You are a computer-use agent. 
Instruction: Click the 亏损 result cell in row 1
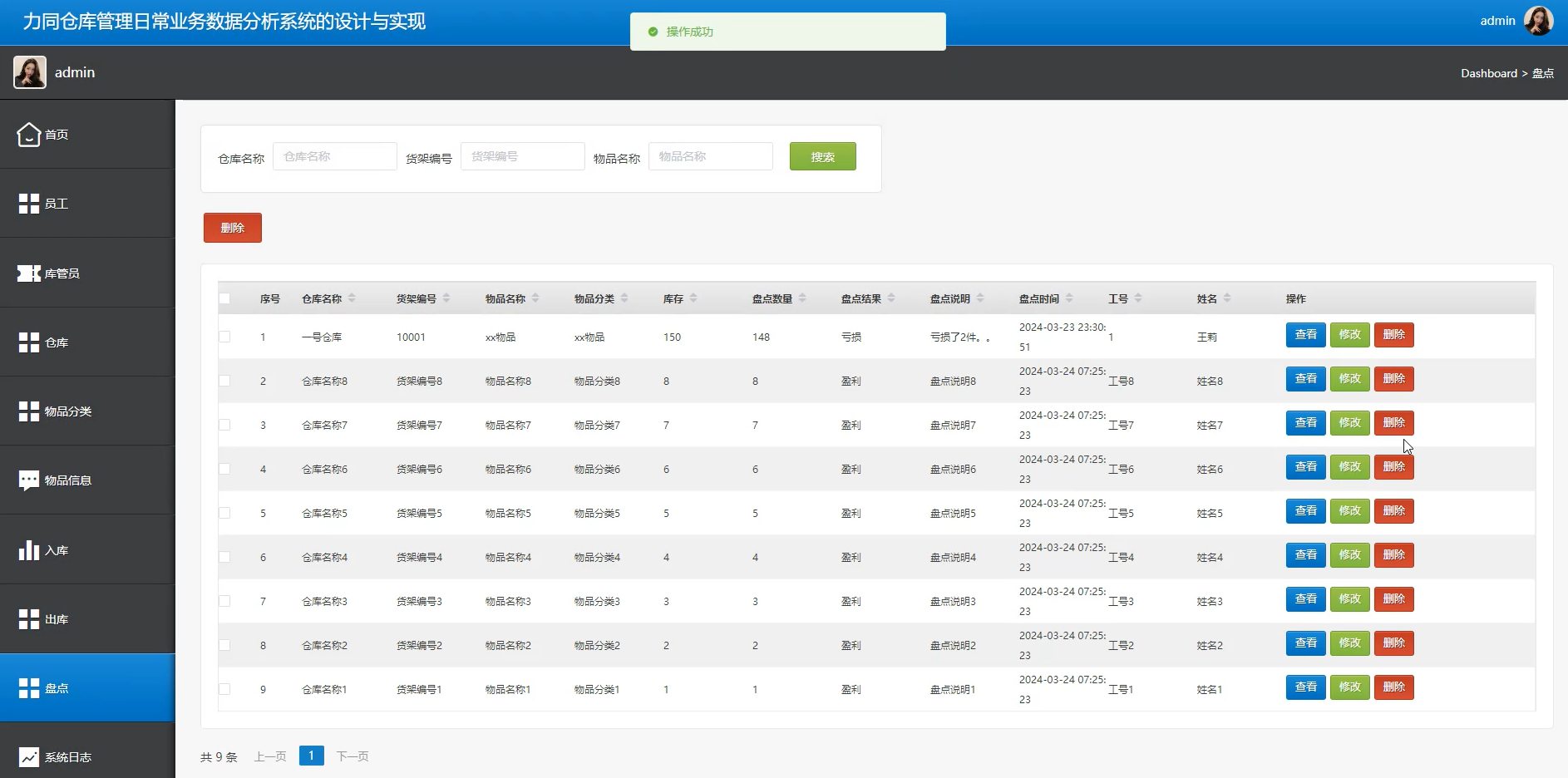851,337
